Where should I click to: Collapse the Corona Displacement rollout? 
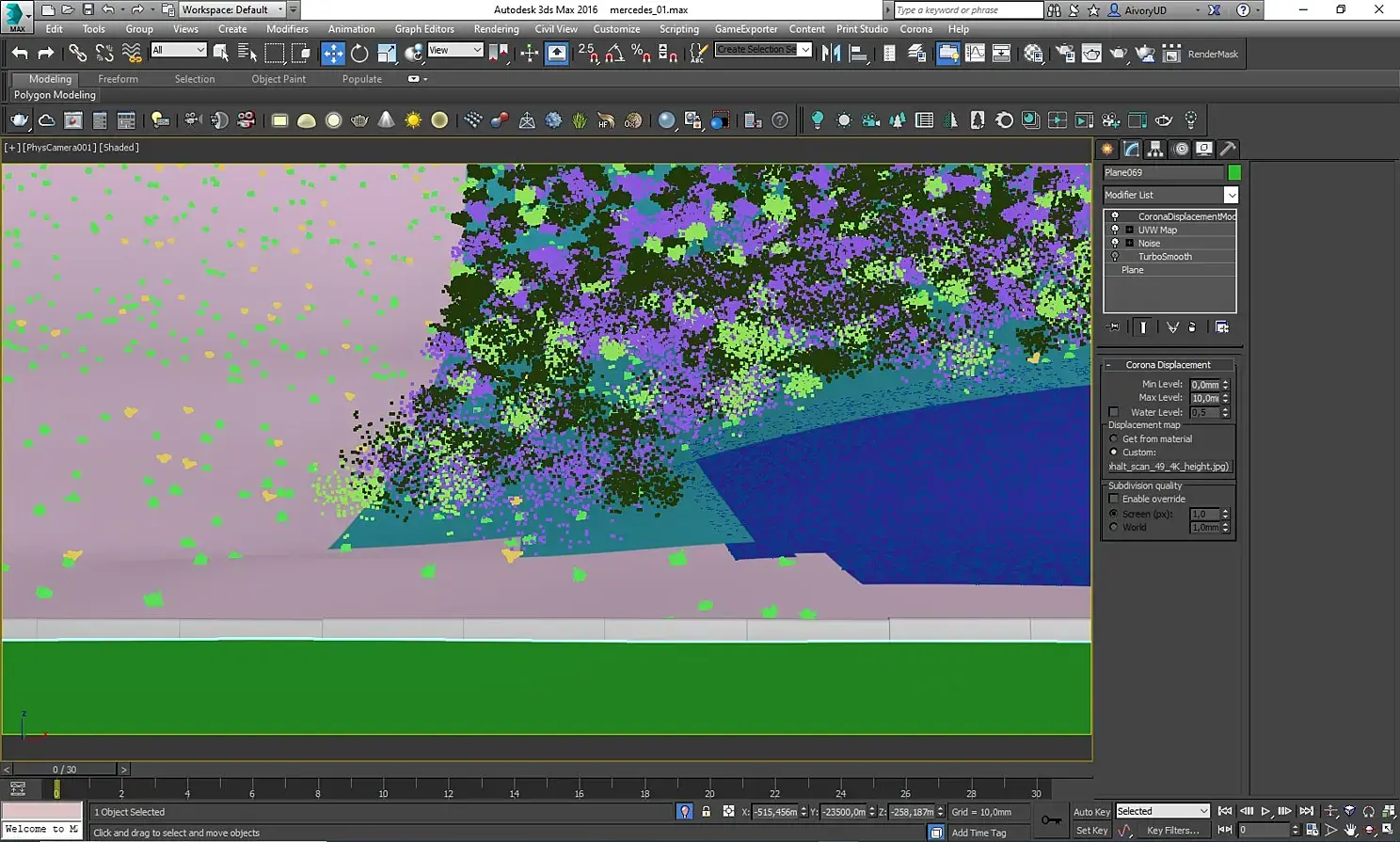click(1169, 365)
